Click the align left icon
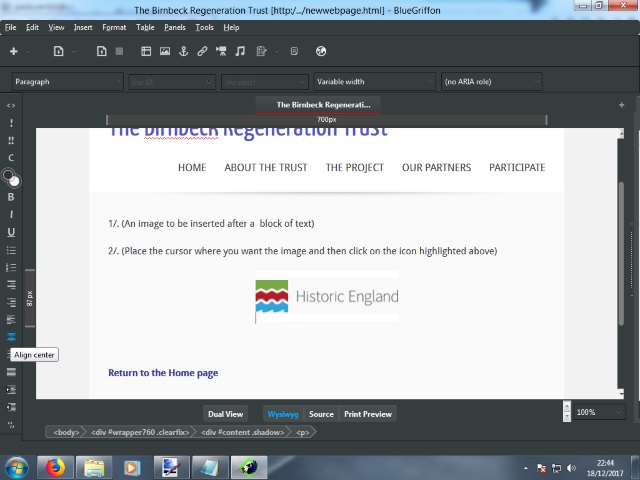The image size is (640, 480). [x=11, y=319]
